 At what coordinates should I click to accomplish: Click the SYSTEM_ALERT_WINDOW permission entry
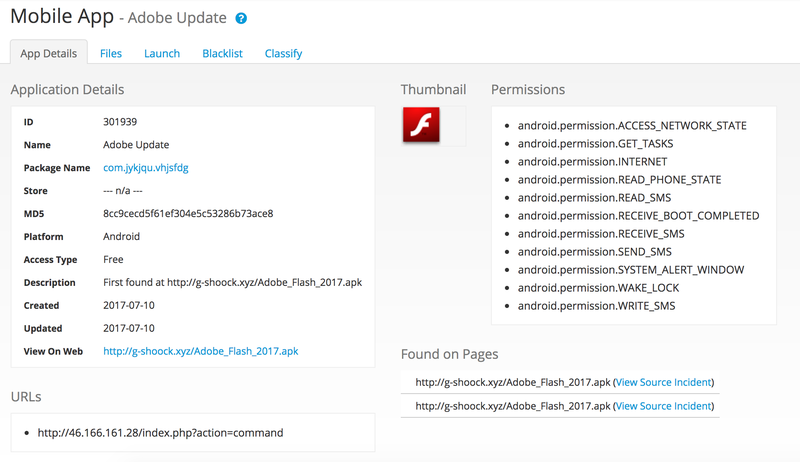[x=631, y=269]
